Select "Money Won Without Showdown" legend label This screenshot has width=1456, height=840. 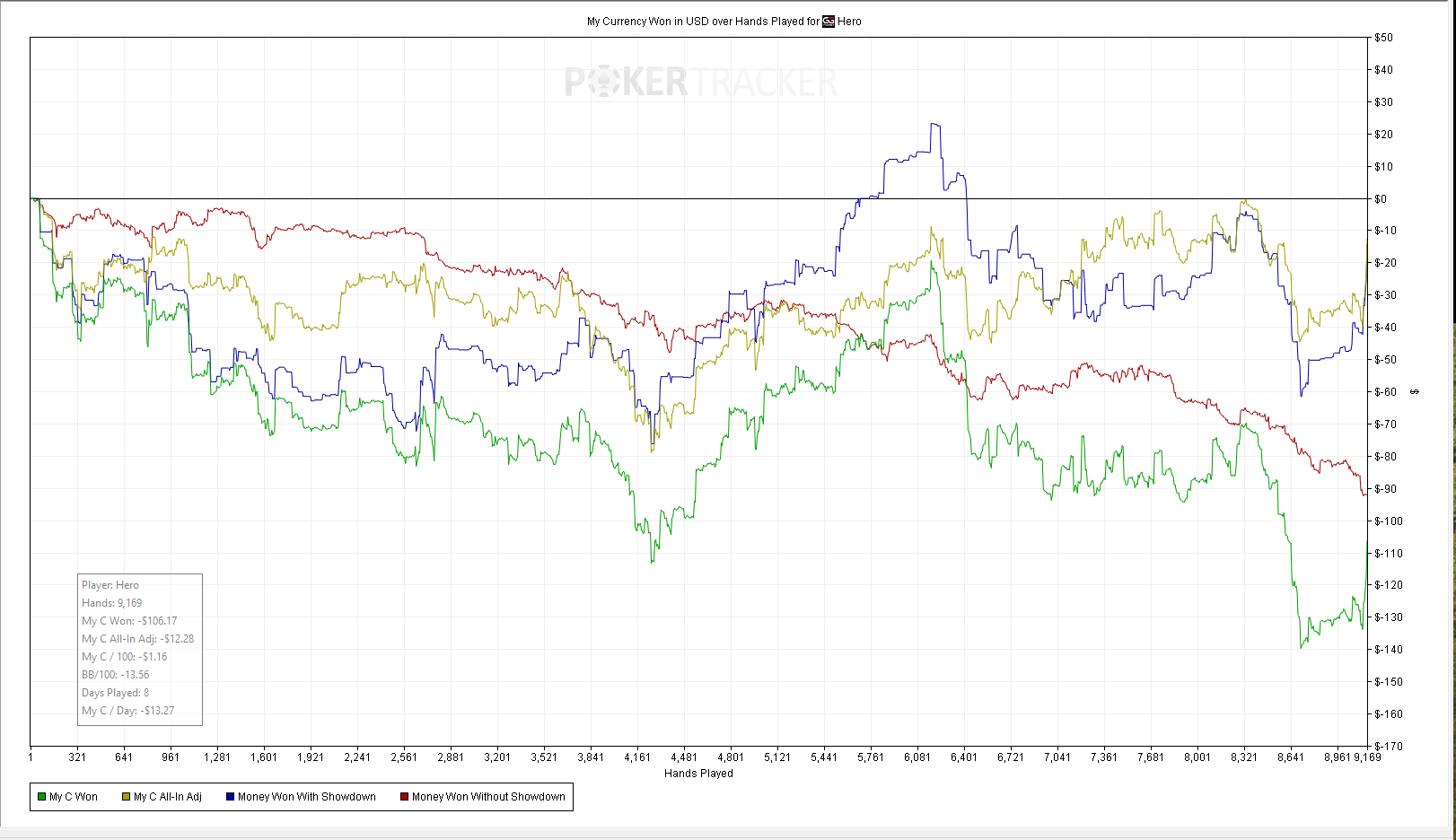point(488,797)
